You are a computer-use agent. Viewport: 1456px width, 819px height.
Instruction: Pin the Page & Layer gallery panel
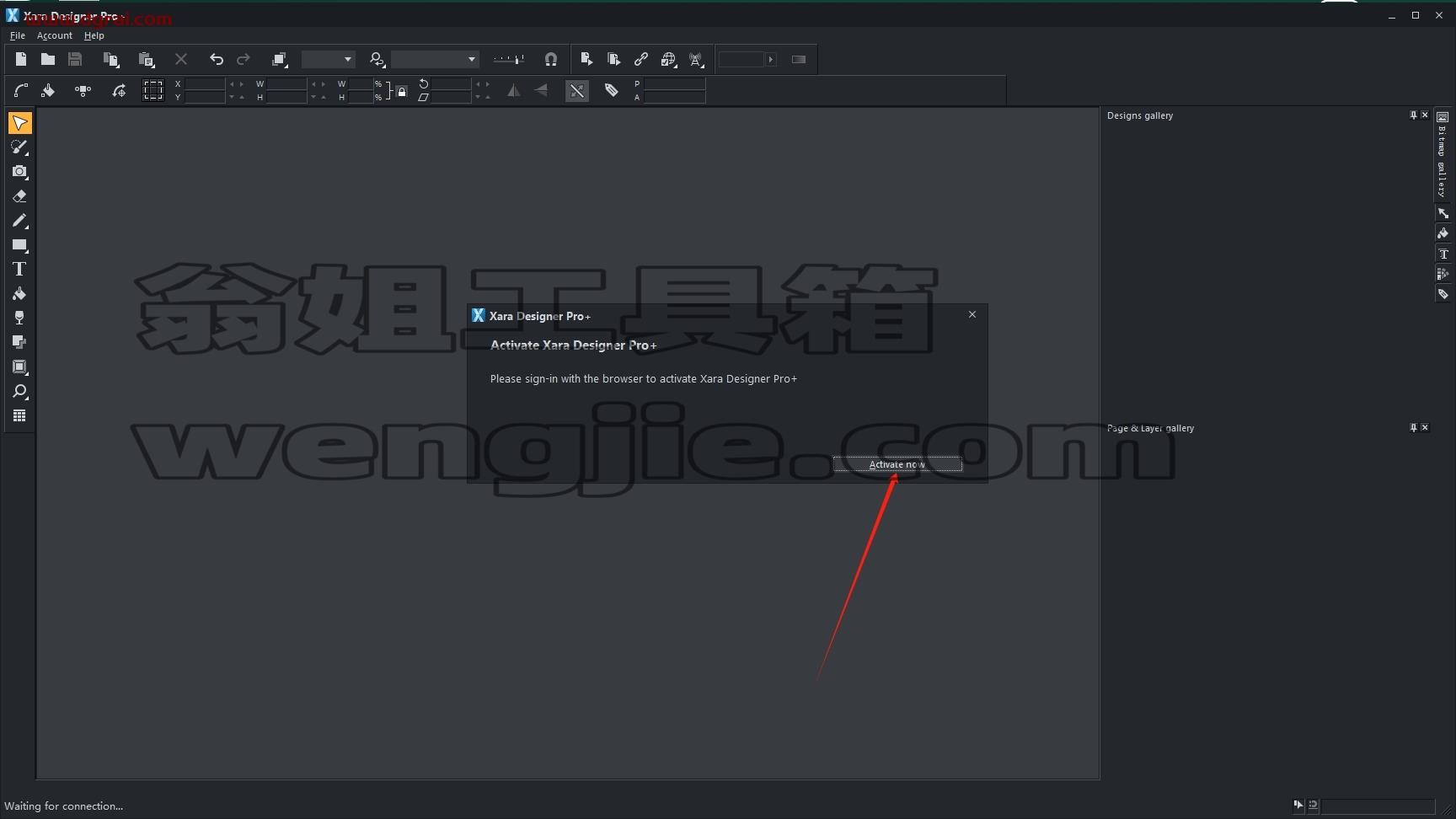pyautogui.click(x=1413, y=428)
